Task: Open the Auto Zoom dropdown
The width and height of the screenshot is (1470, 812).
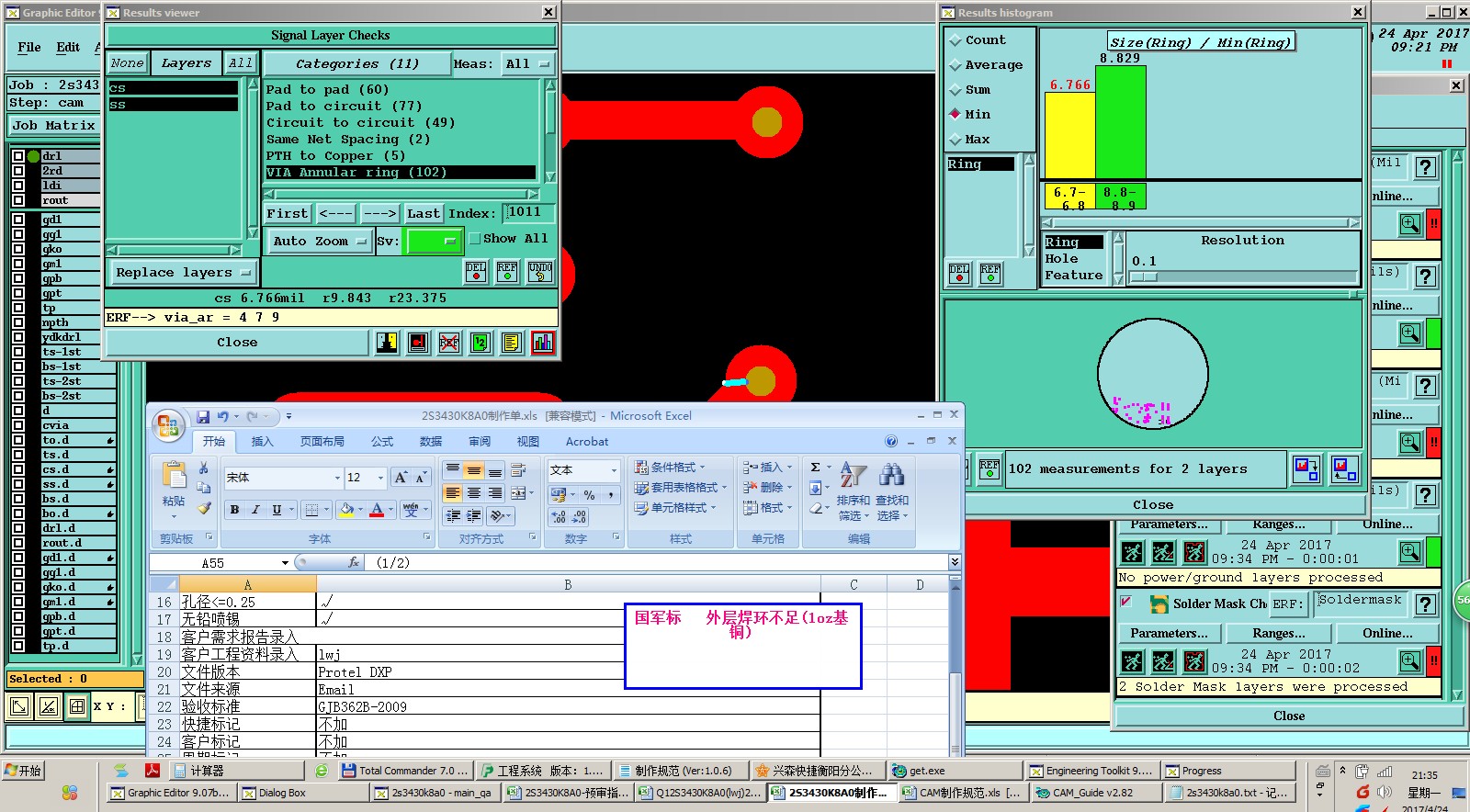Action: (319, 242)
